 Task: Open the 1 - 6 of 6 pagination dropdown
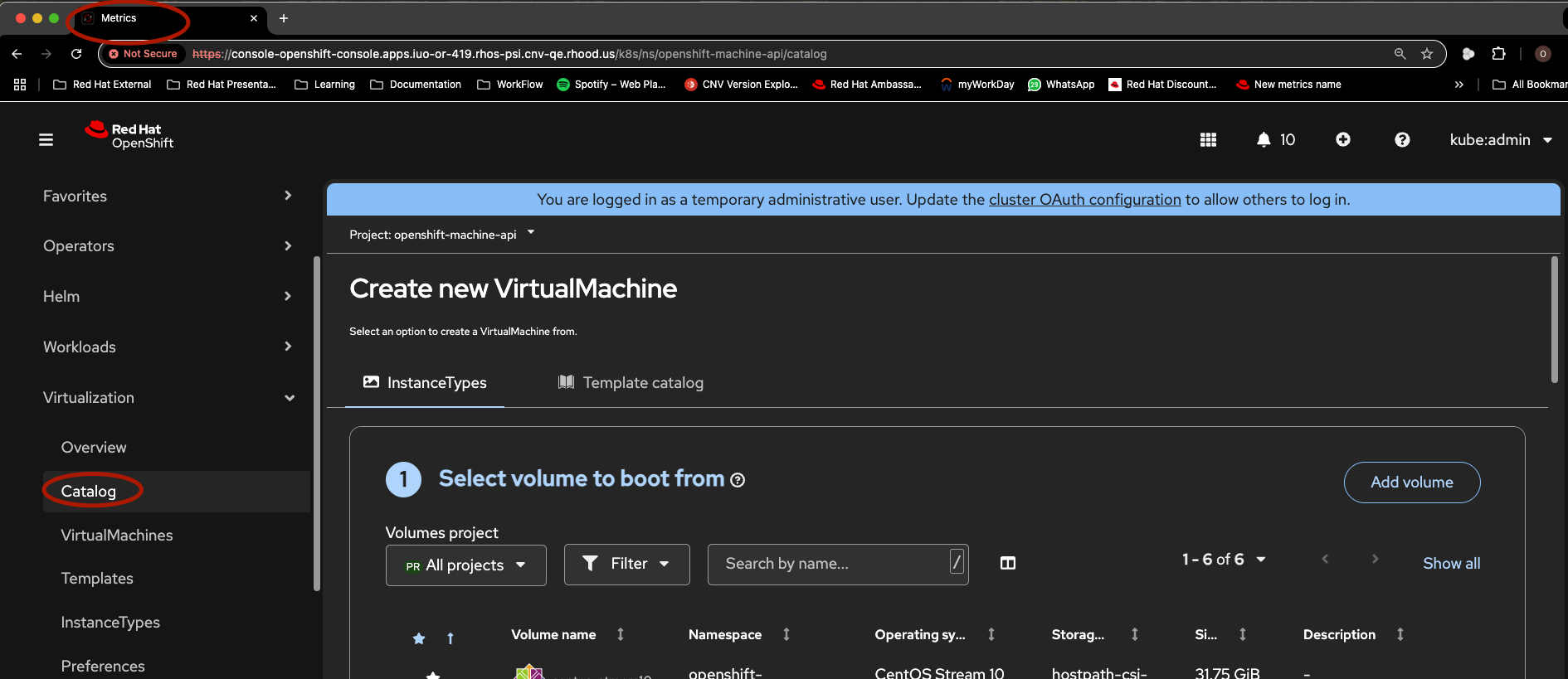(1224, 560)
